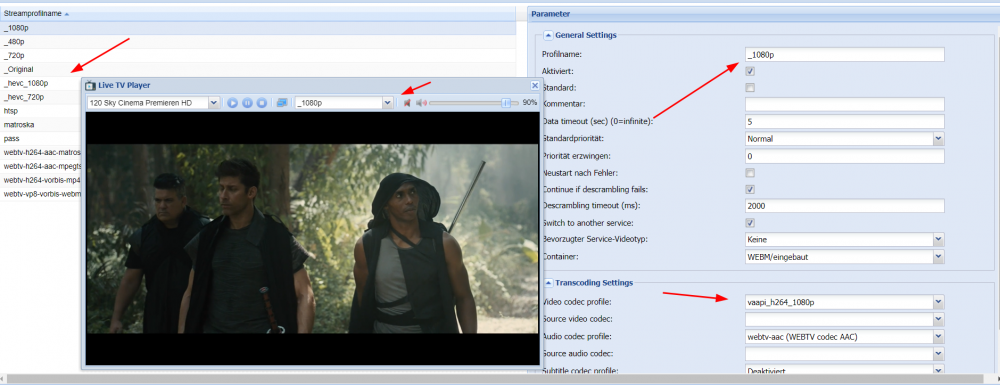Open the Video codec profile dropdown
The height and width of the screenshot is (385, 1000).
pos(938,302)
